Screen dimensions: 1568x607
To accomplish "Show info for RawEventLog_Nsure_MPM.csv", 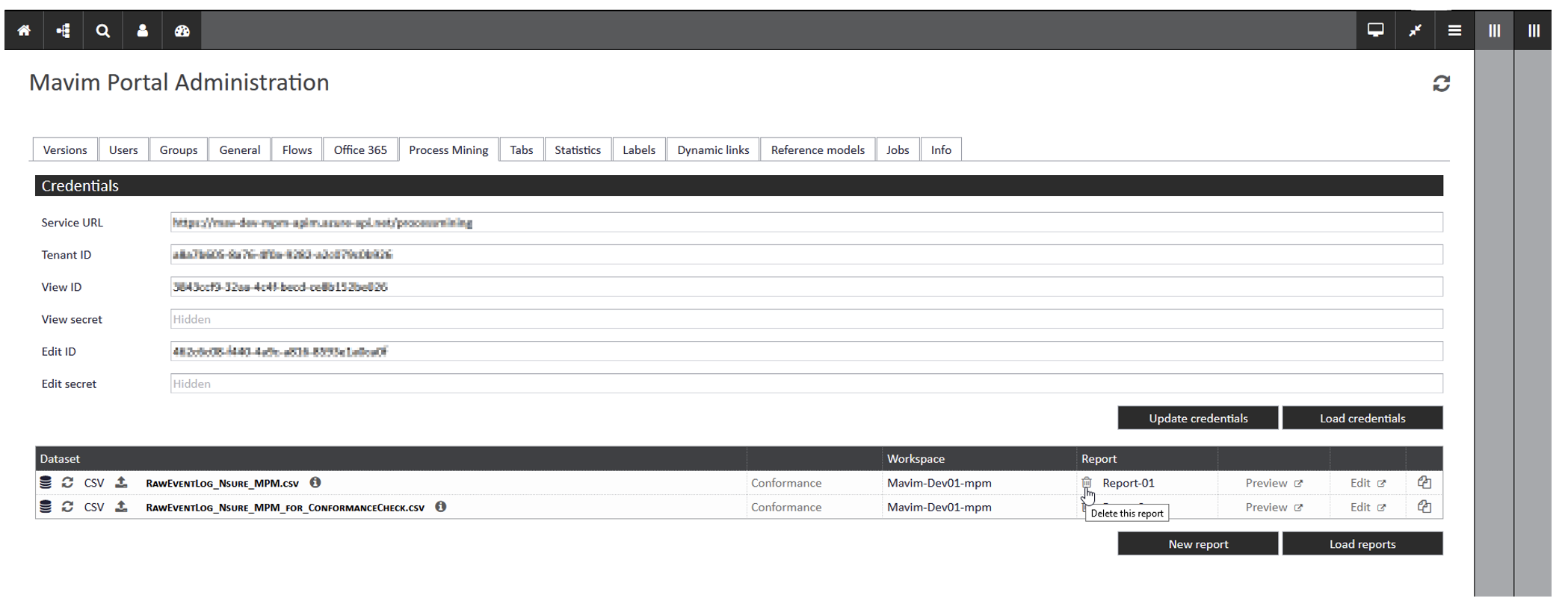I will pyautogui.click(x=315, y=483).
